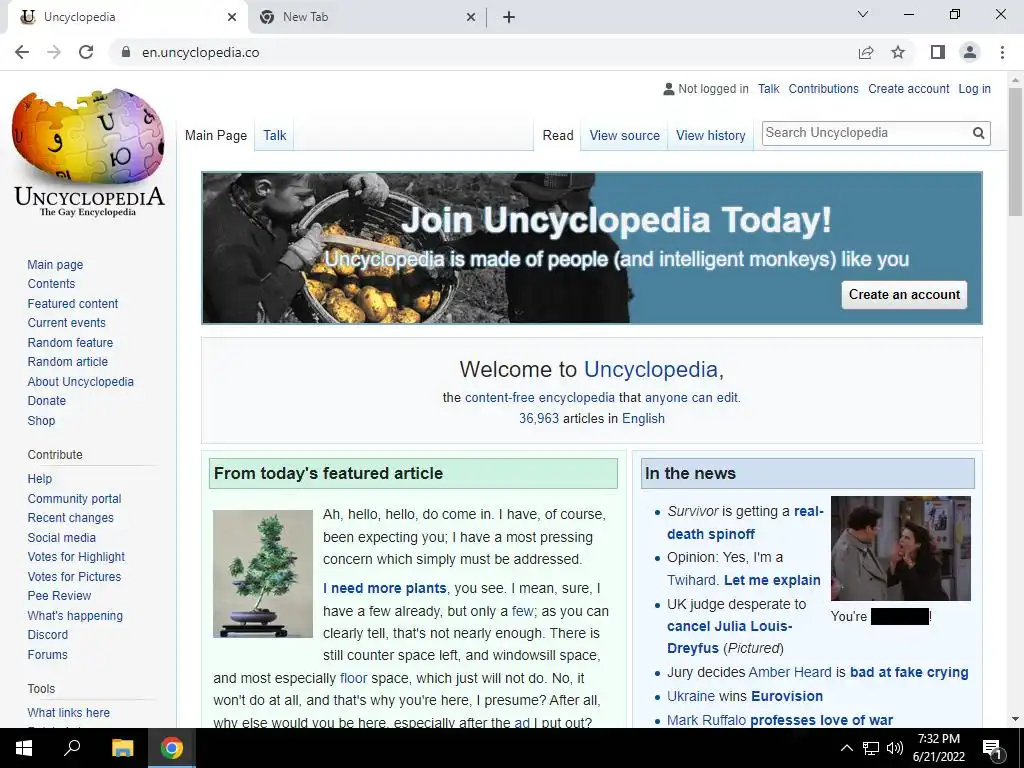Open the Chrome three-dot menu
The height and width of the screenshot is (768, 1024).
pyautogui.click(x=1002, y=52)
